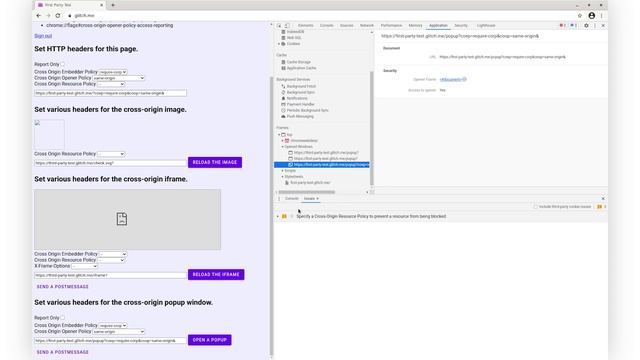Close the First Party Test tab
This screenshot has height=360, width=640.
tap(102, 5)
